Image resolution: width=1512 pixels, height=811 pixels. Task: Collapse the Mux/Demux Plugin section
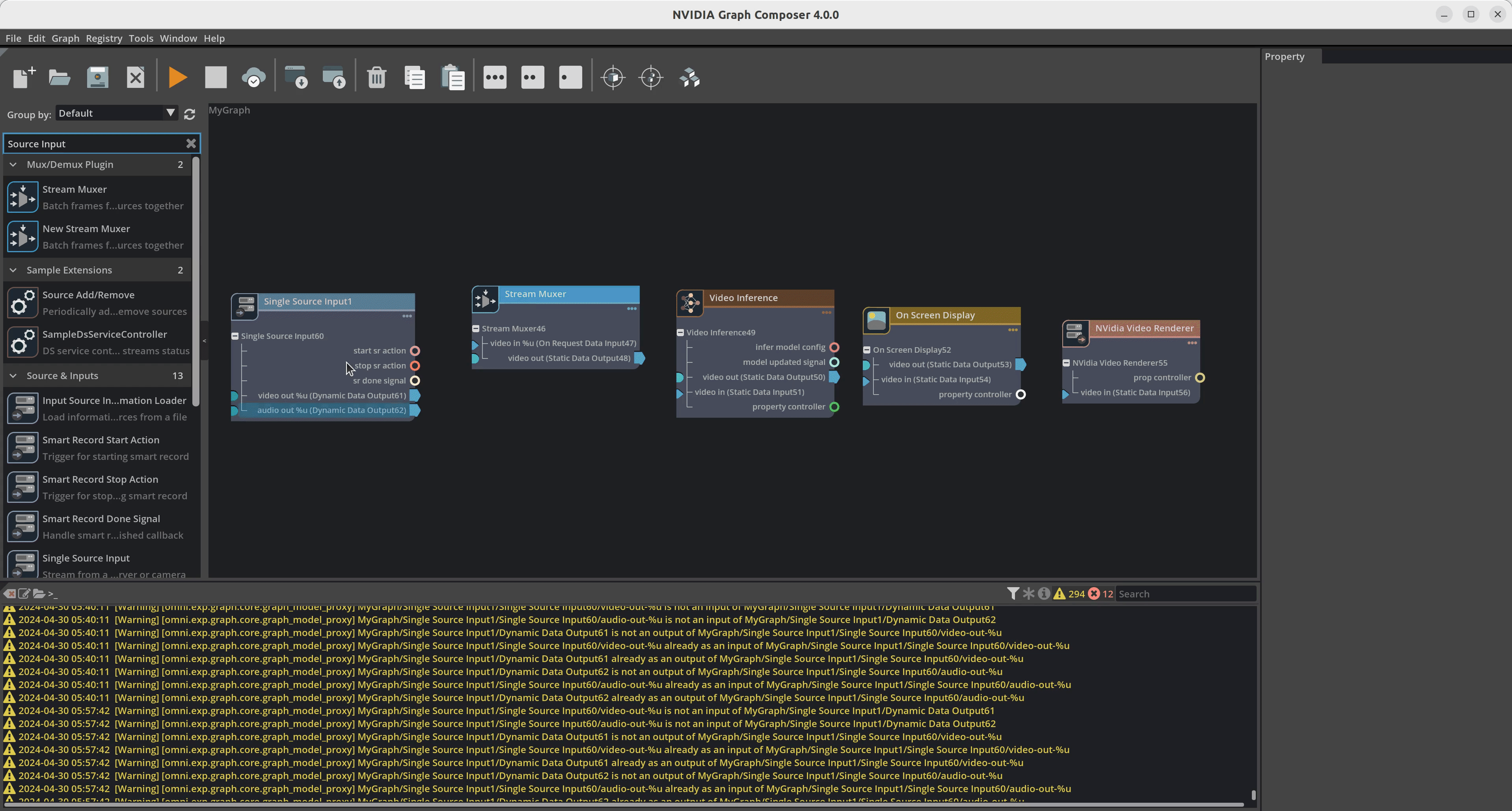13,164
